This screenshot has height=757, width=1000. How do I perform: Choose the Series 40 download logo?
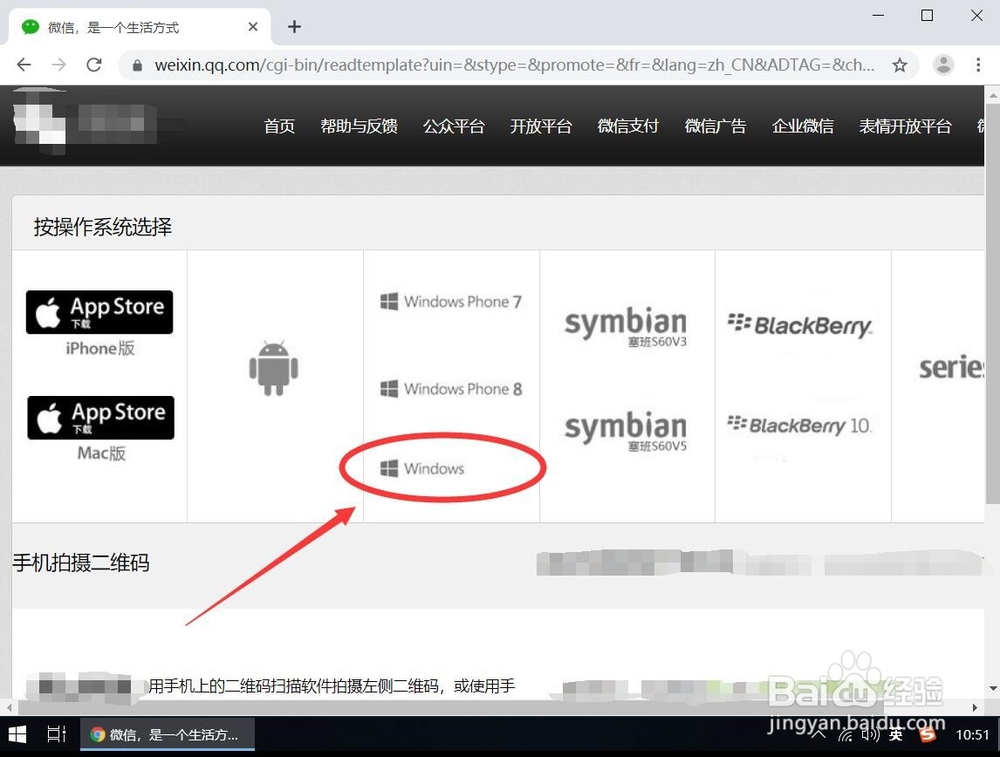click(x=951, y=367)
